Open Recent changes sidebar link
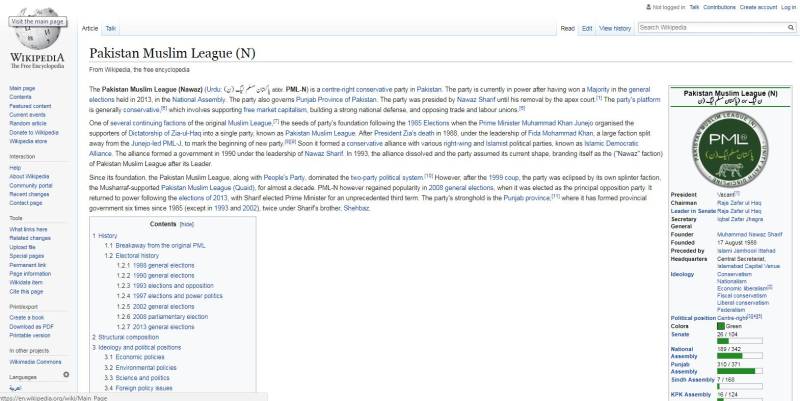Image resolution: width=800 pixels, height=401 pixels. 29,194
